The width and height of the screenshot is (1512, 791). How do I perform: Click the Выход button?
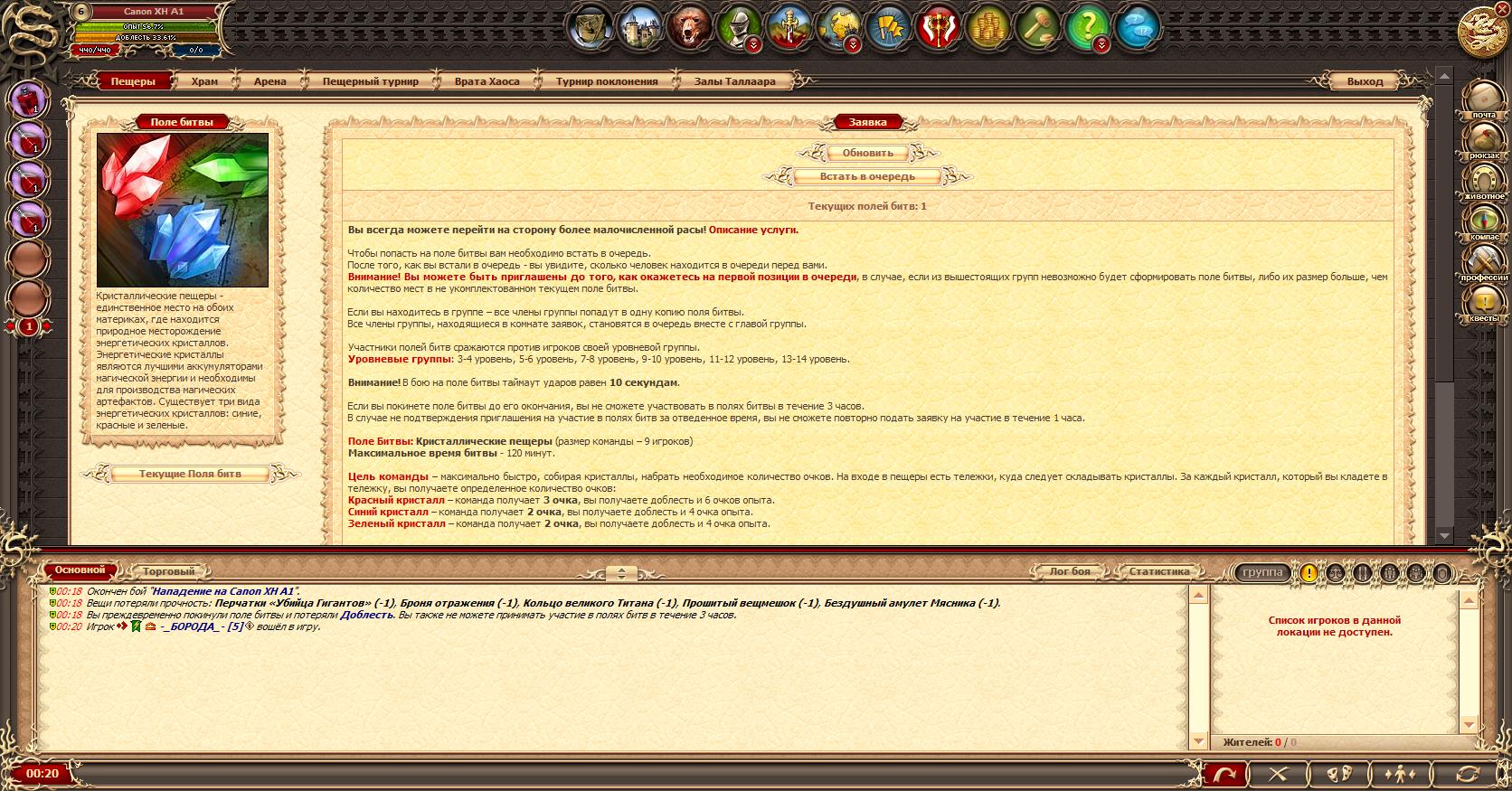(1365, 81)
